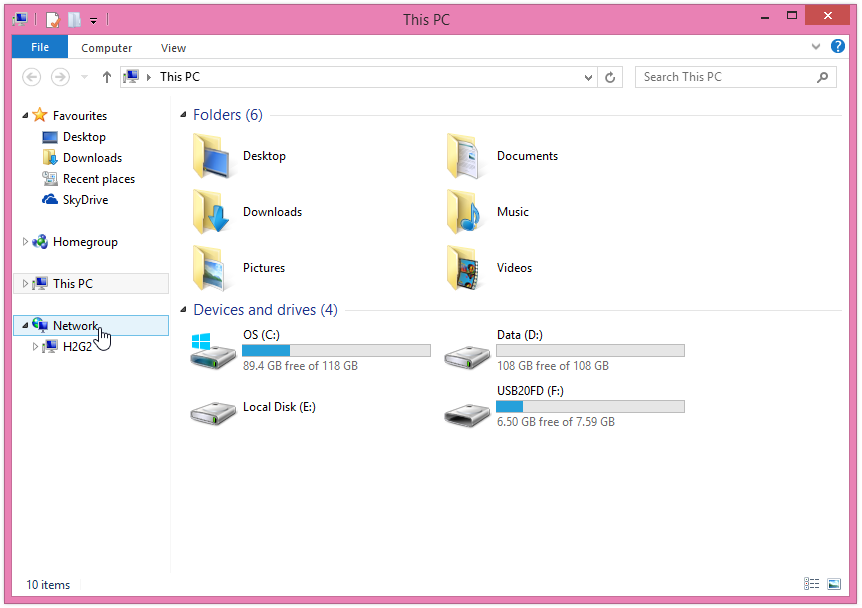Click the Refresh button in address bar
This screenshot has height=608, width=862.
(x=611, y=77)
